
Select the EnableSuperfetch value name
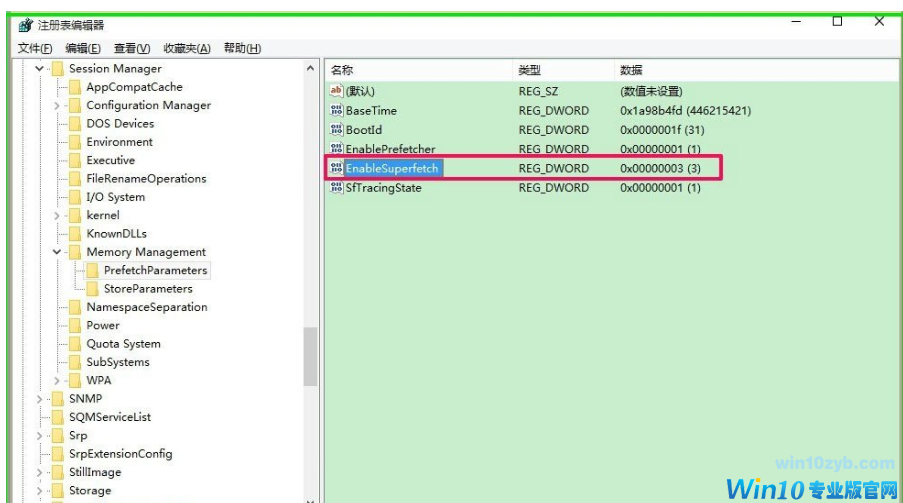point(392,168)
